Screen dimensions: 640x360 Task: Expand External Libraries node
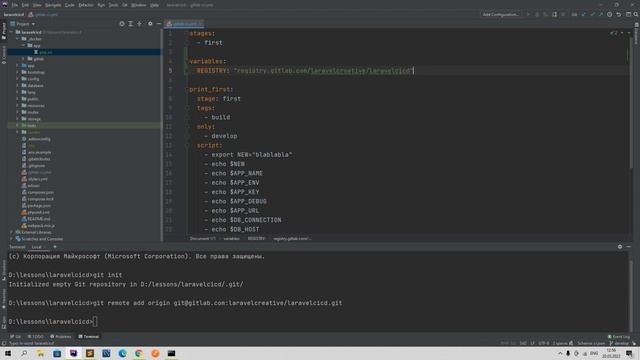tap(12, 232)
